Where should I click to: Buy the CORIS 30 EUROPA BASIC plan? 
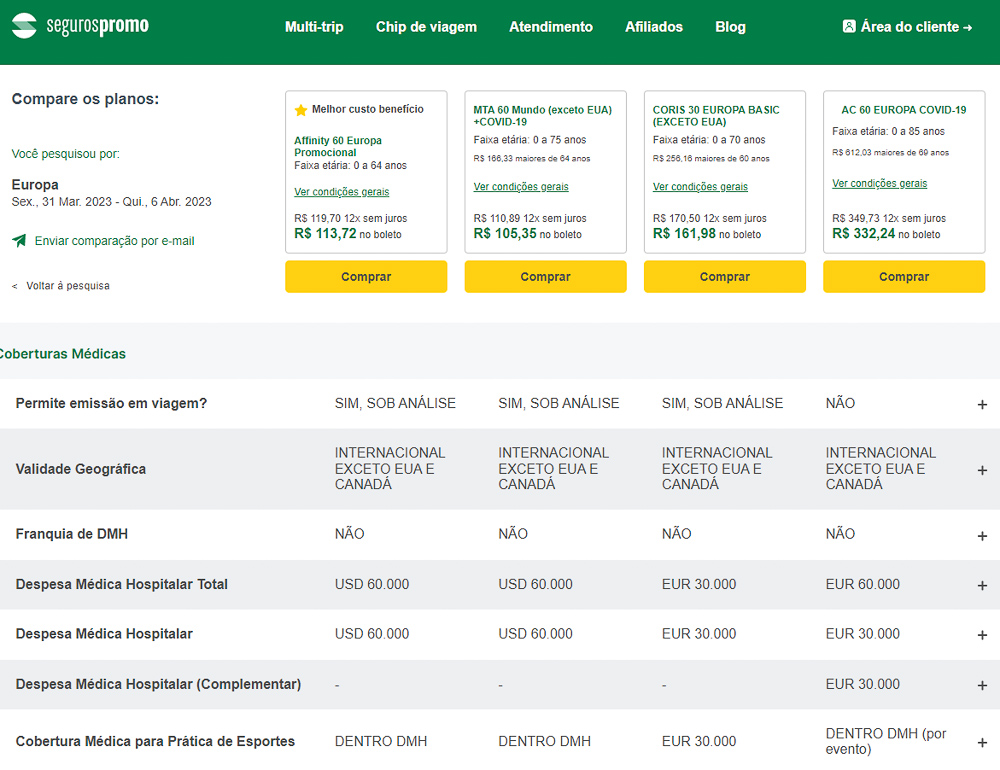point(724,276)
